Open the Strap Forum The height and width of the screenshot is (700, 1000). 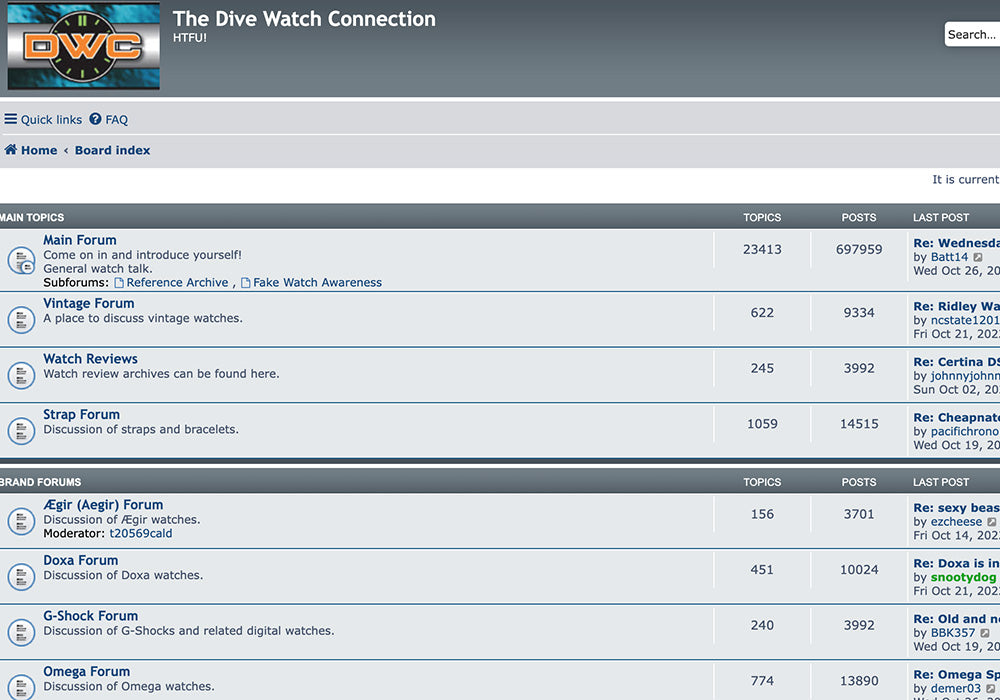click(82, 414)
